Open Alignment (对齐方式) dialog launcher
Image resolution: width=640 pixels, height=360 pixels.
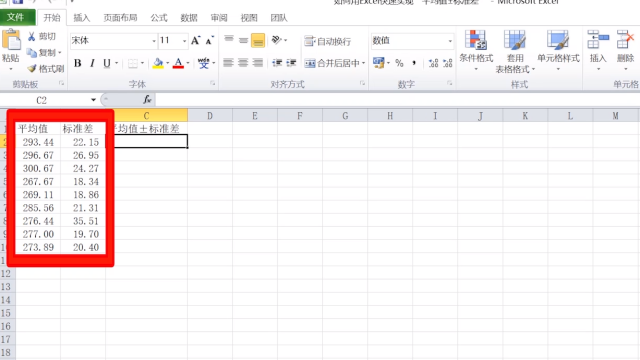click(362, 83)
